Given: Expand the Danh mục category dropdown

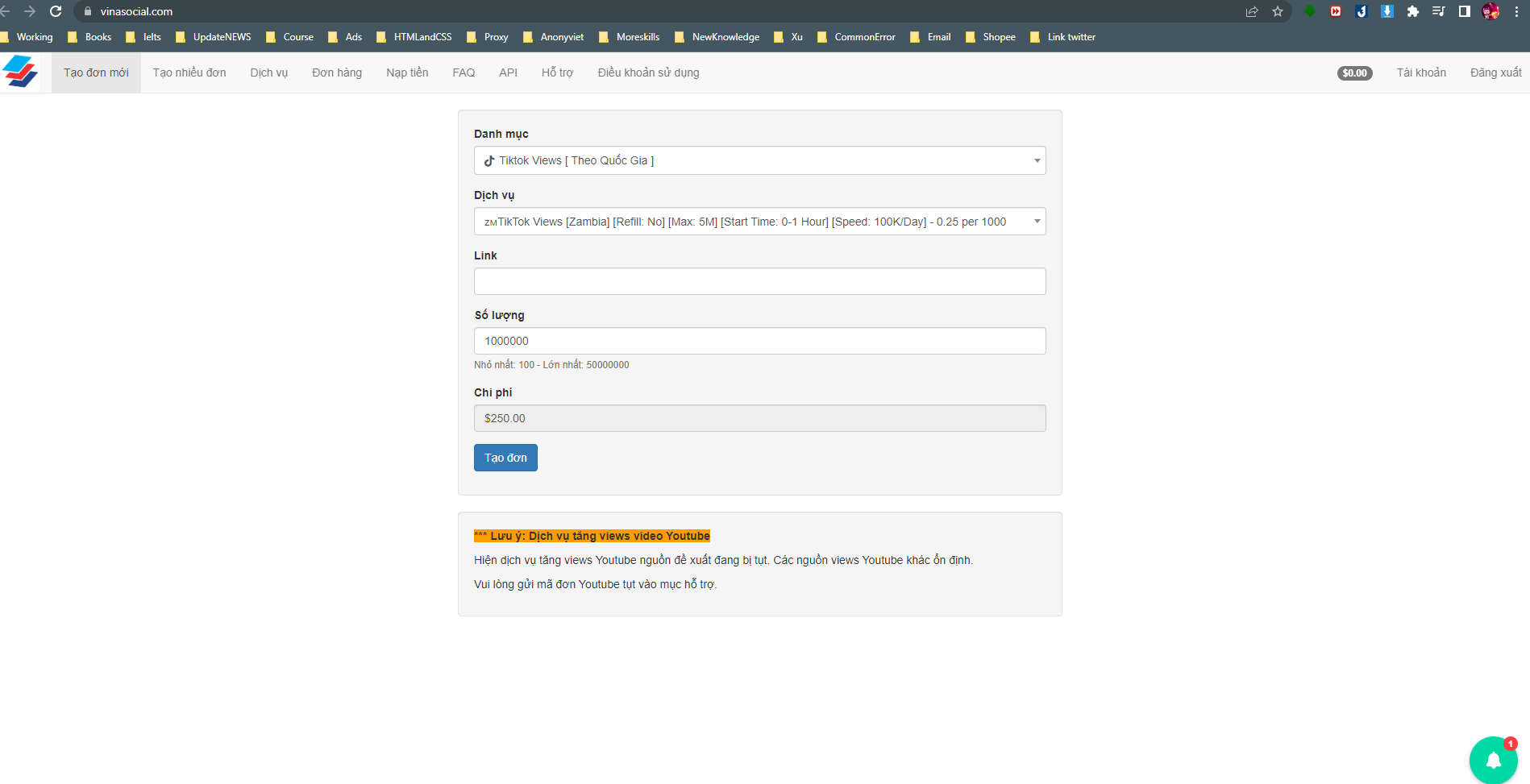Looking at the screenshot, I should coord(759,160).
